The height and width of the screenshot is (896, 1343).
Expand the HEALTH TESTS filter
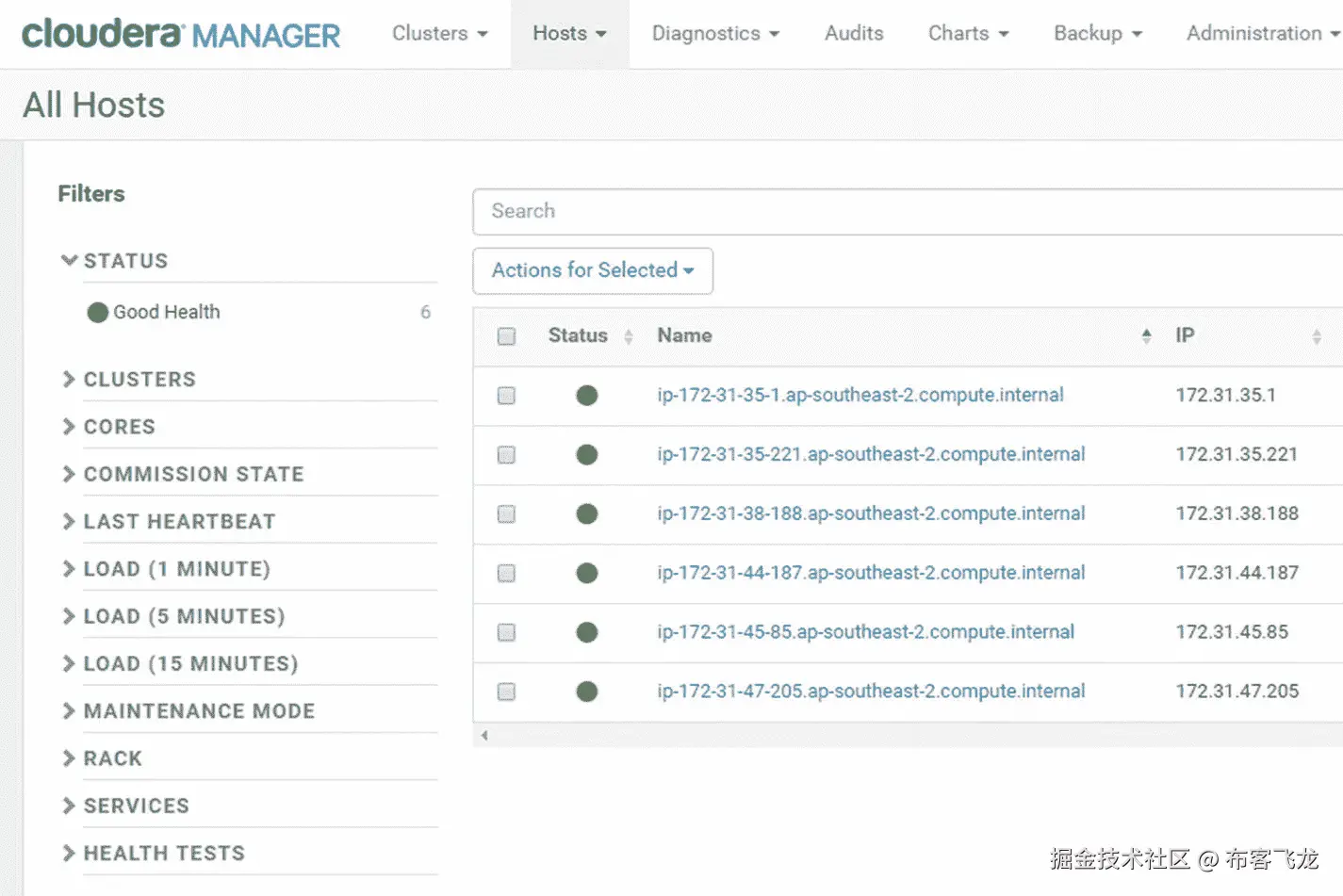(x=154, y=854)
